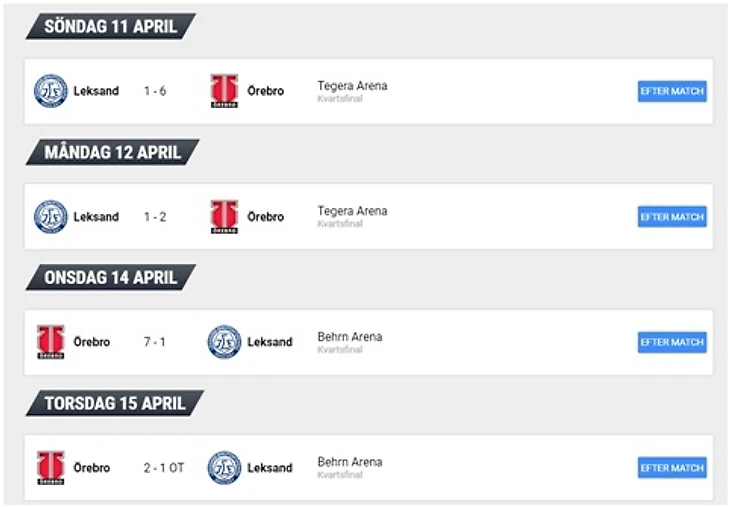Click Leksand logo in the 12 April match
The width and height of the screenshot is (730, 507).
(51, 217)
